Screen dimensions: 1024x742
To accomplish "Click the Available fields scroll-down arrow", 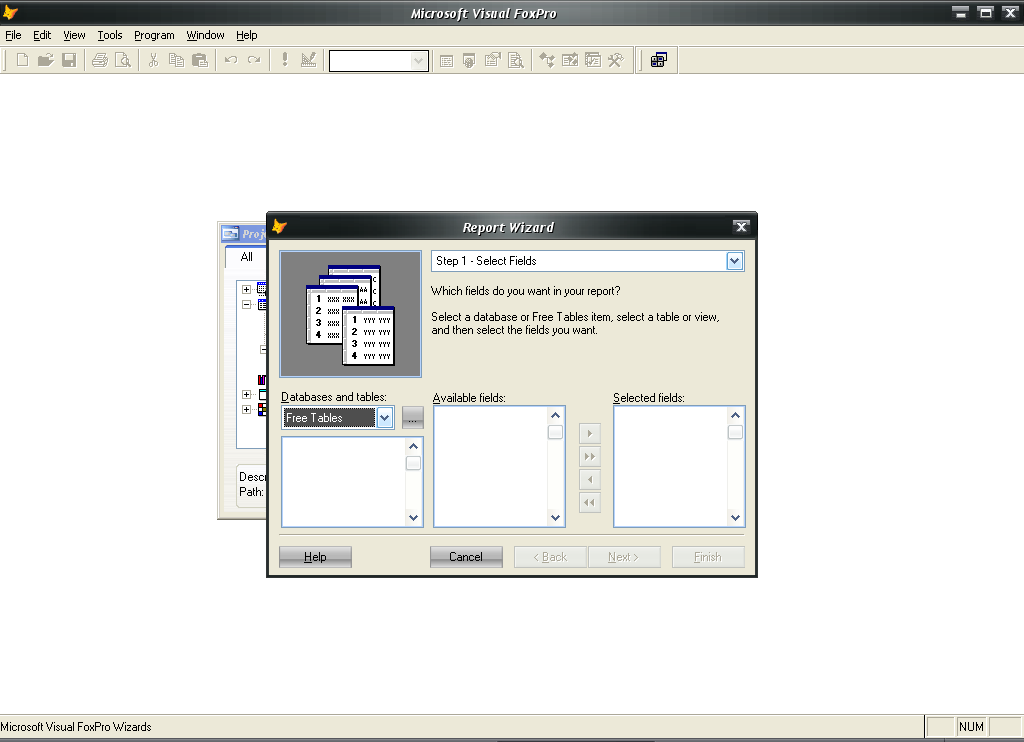I will [x=556, y=518].
